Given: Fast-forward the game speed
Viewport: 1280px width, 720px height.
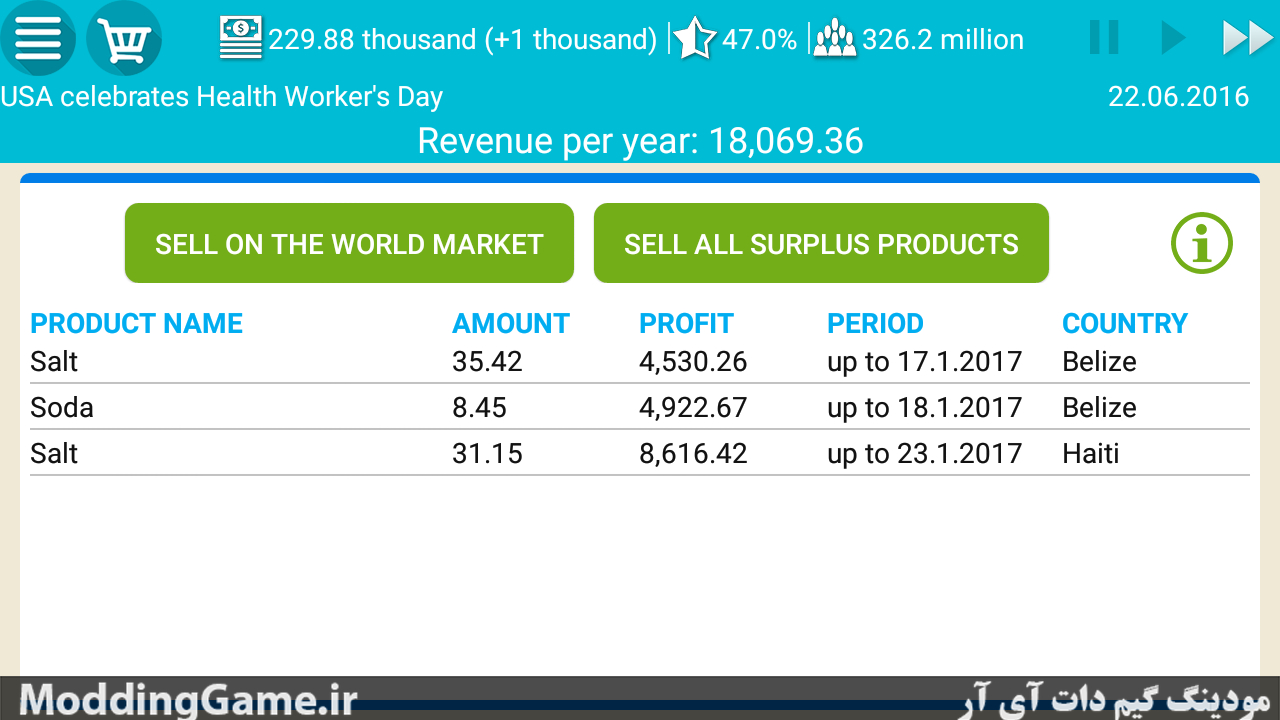Looking at the screenshot, I should (1247, 38).
